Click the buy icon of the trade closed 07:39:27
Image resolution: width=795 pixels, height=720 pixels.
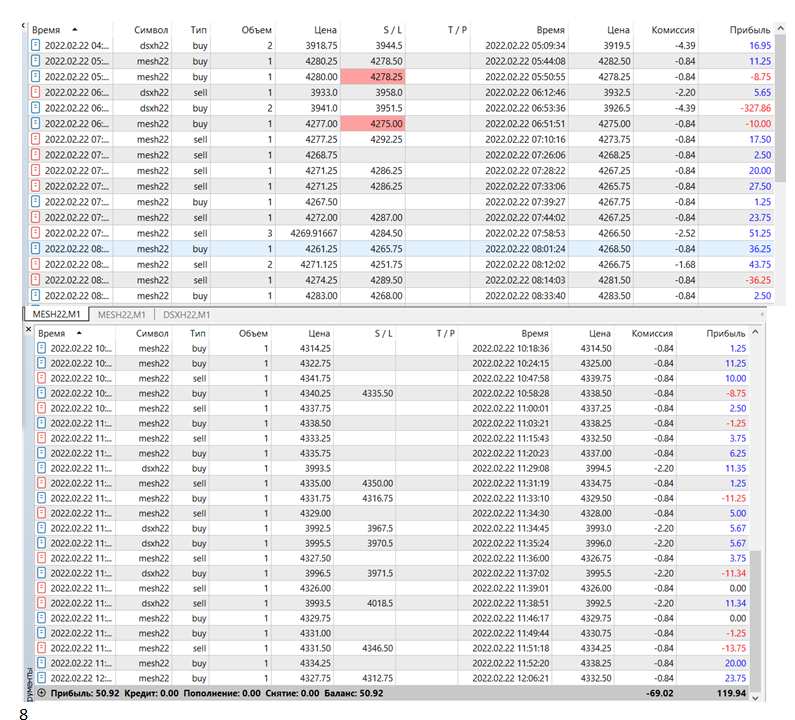[x=35, y=201]
